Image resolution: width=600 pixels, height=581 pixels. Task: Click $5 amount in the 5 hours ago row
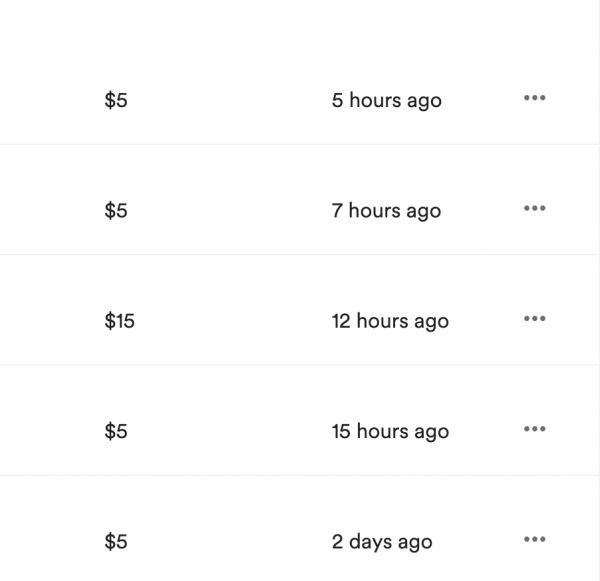point(116,101)
